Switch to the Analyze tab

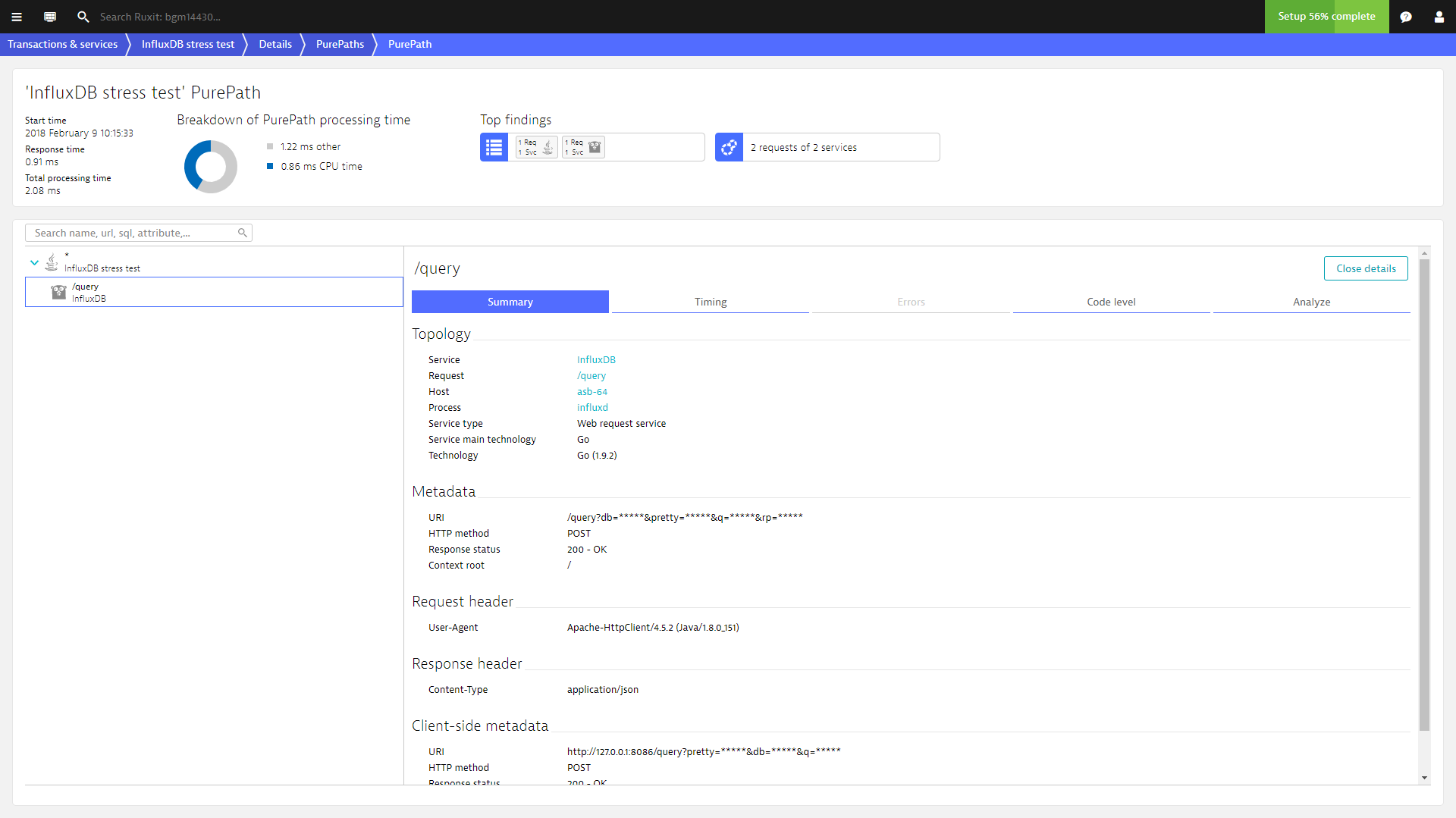point(1312,302)
